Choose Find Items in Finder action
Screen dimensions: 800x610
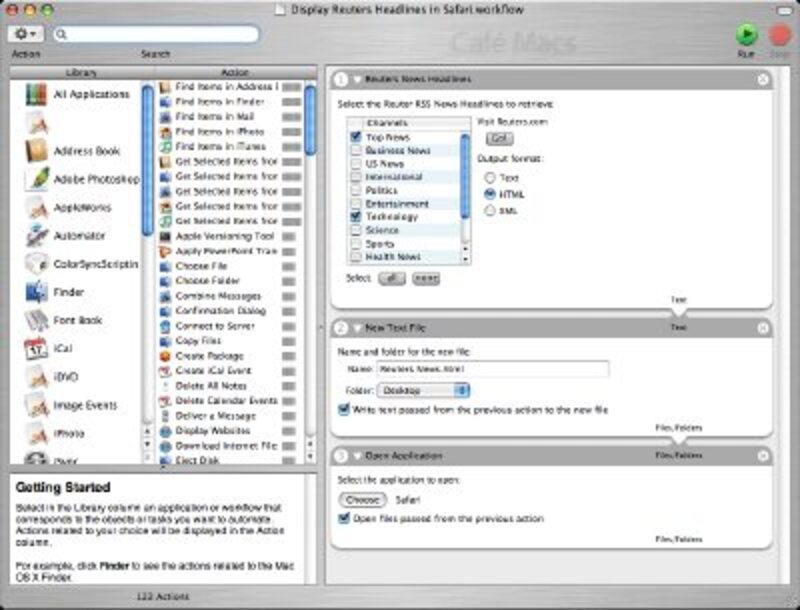[x=230, y=102]
